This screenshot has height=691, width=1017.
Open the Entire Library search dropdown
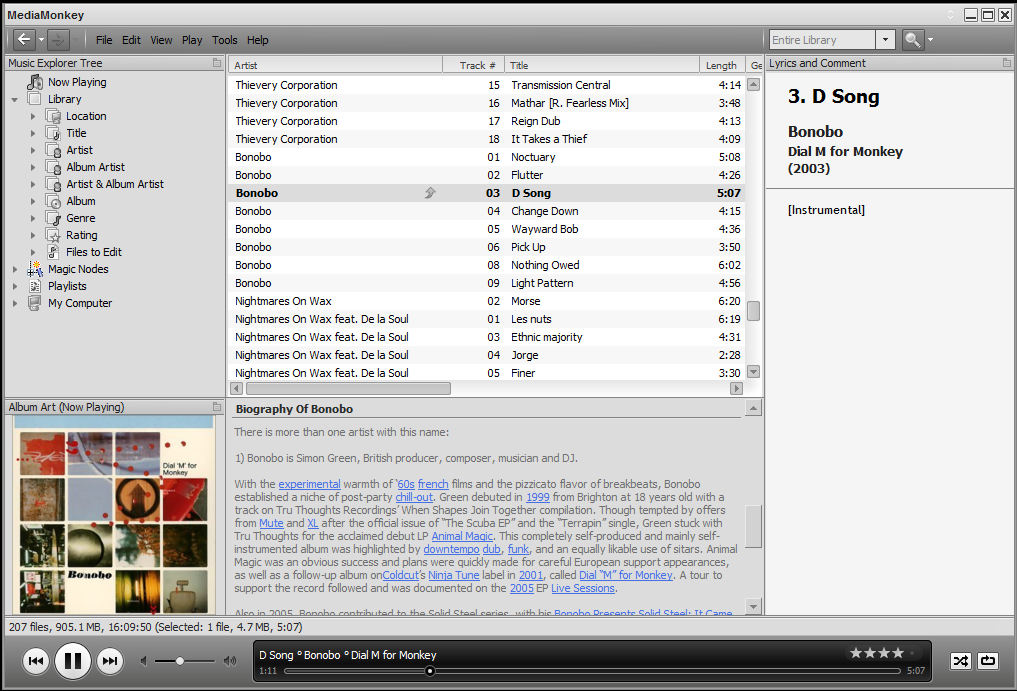pos(885,40)
